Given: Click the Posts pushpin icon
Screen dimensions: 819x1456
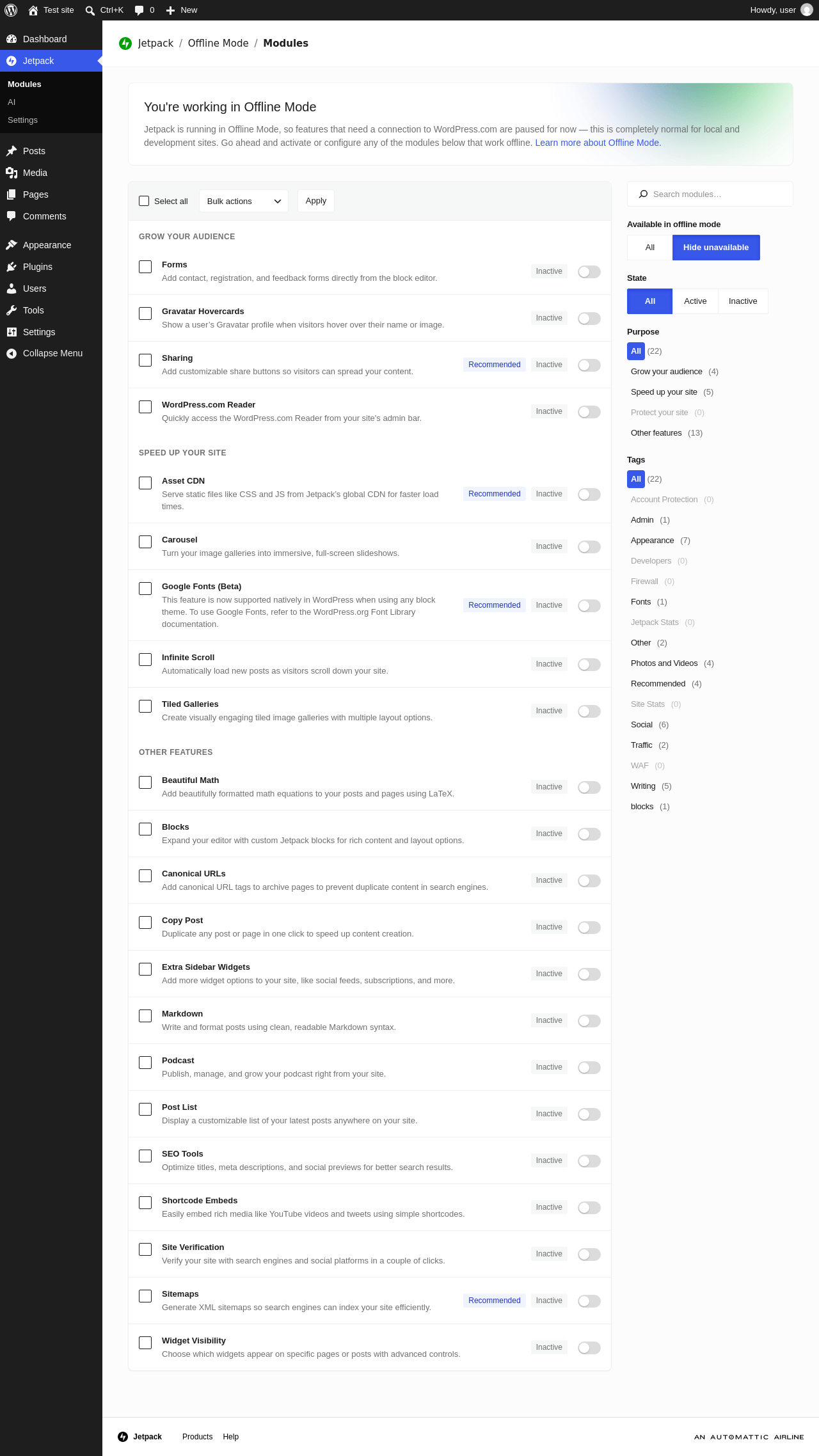Looking at the screenshot, I should 12,151.
